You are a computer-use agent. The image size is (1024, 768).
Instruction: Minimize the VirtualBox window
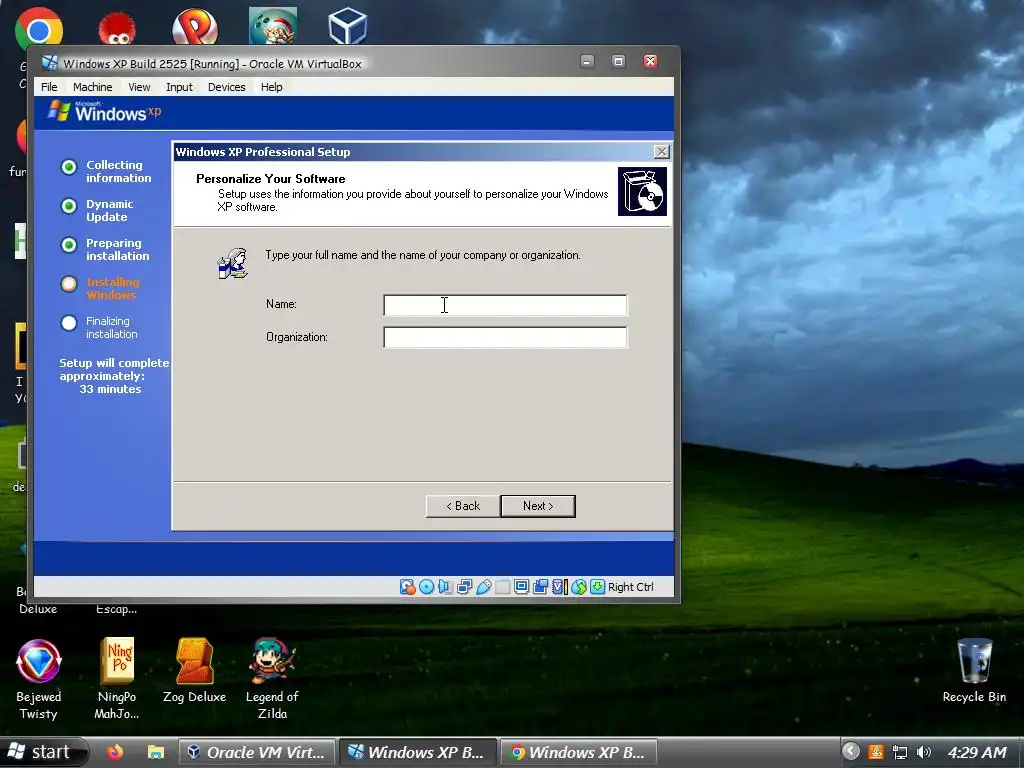(x=587, y=61)
